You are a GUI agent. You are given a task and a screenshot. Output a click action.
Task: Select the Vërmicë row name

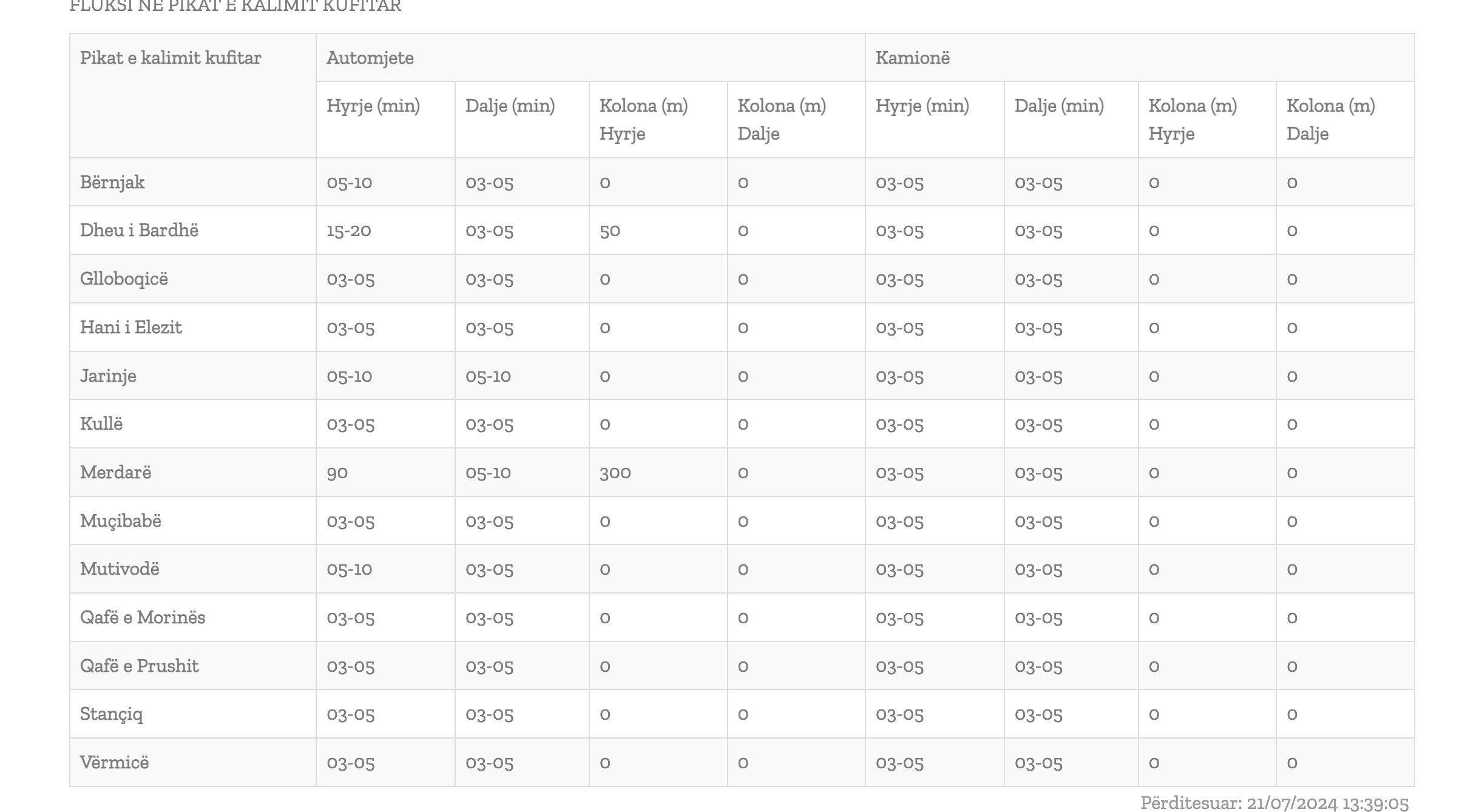coord(114,762)
